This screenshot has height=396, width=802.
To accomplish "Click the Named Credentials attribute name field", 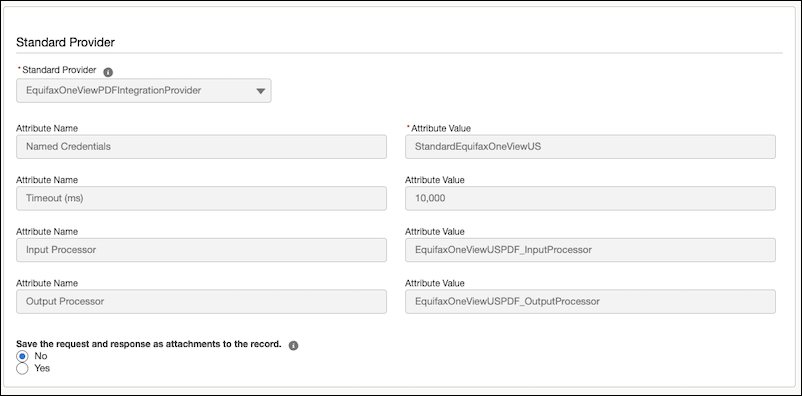I will (x=202, y=147).
